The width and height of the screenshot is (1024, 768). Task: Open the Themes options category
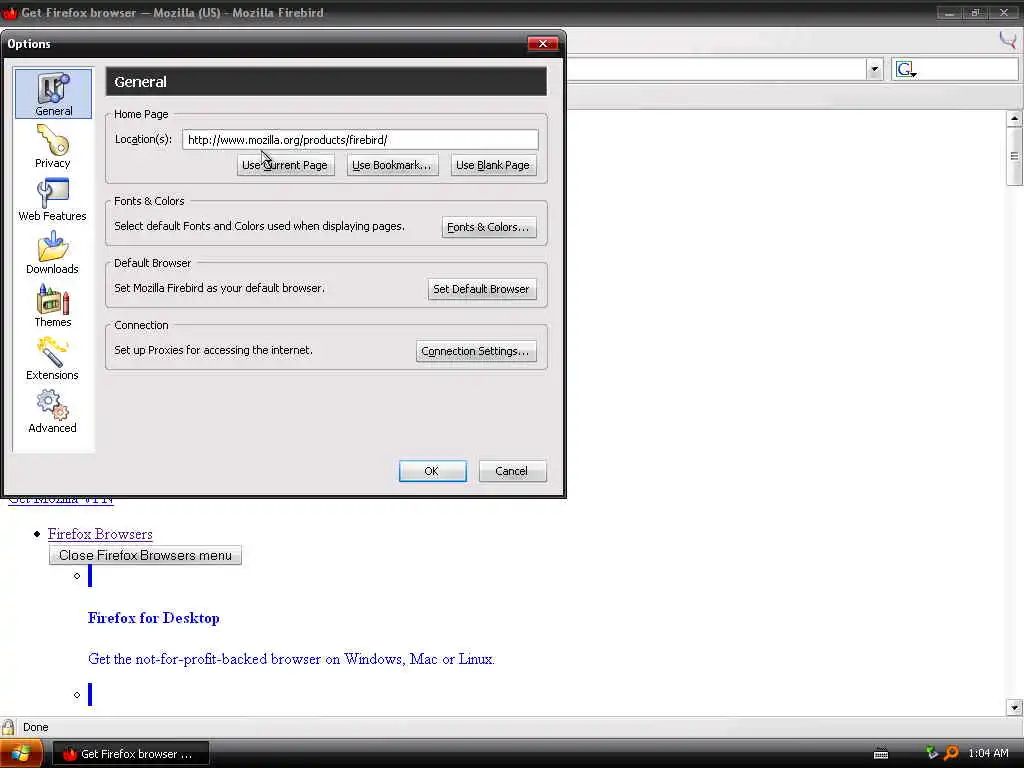tap(52, 306)
